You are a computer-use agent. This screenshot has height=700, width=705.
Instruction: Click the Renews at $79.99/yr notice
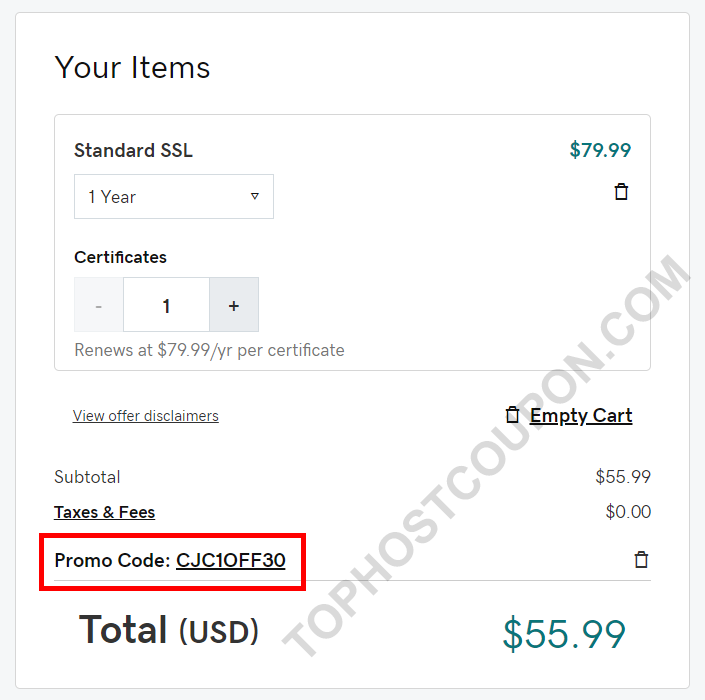pyautogui.click(x=210, y=350)
